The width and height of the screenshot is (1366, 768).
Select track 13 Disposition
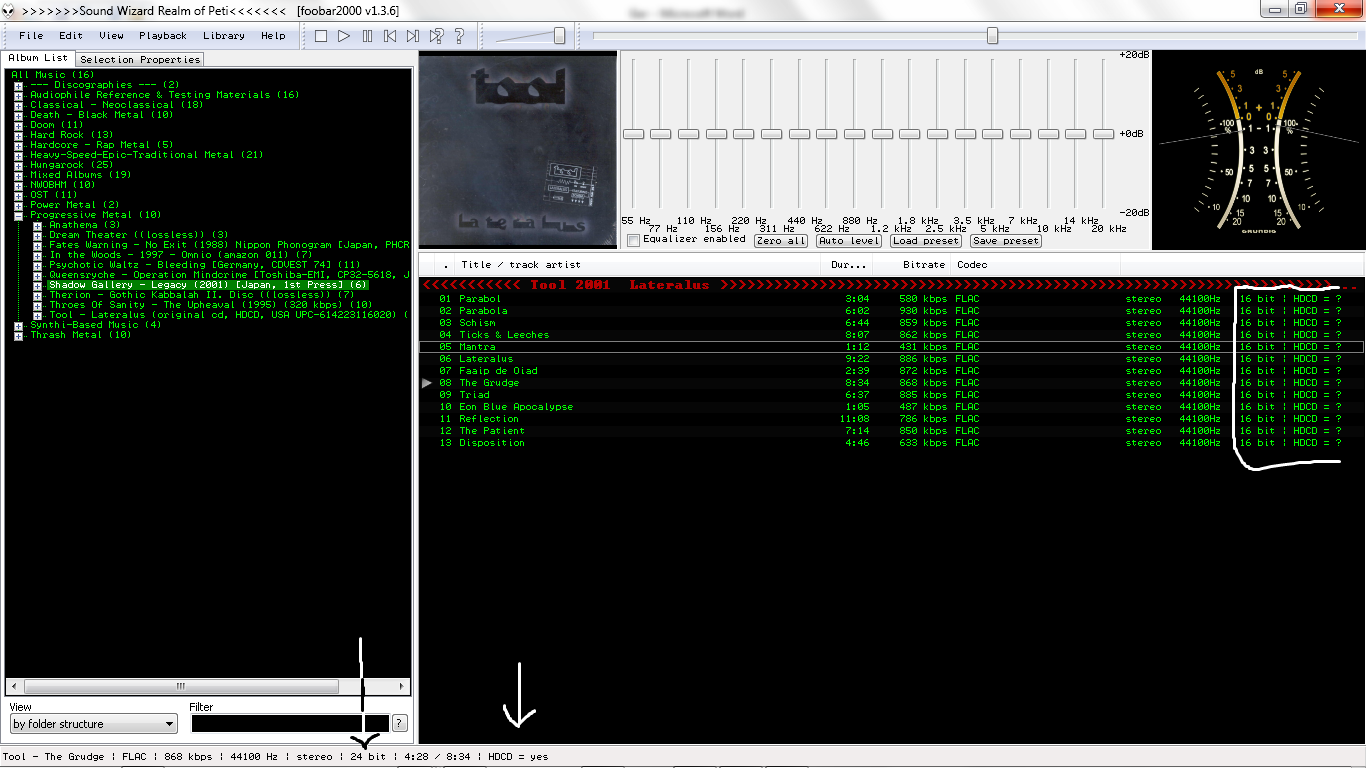coord(890,443)
